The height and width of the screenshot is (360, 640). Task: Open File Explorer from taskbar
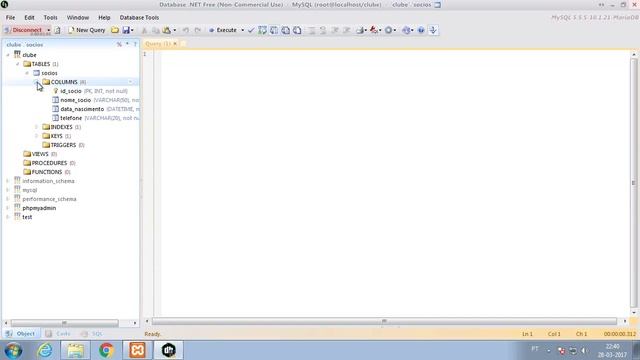[x=76, y=350]
